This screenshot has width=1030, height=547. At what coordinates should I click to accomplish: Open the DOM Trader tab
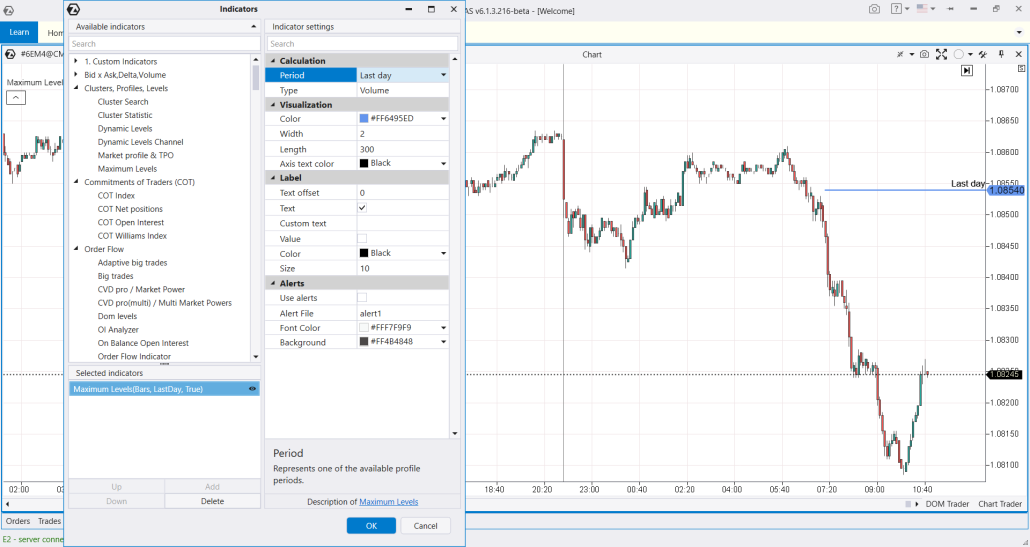(946, 504)
